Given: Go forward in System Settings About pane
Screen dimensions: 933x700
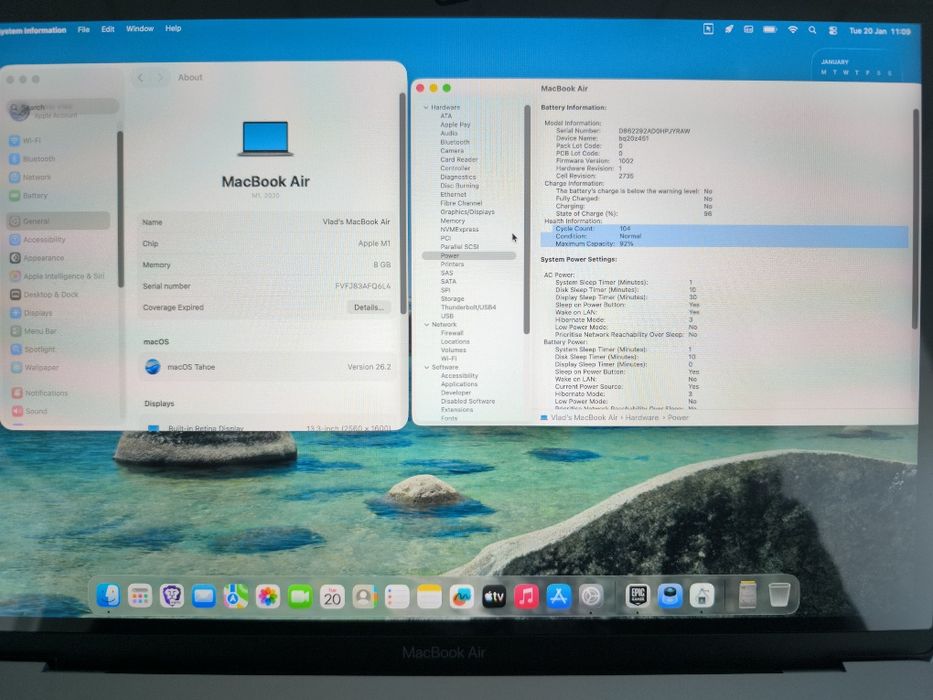Looking at the screenshot, I should click(x=159, y=77).
